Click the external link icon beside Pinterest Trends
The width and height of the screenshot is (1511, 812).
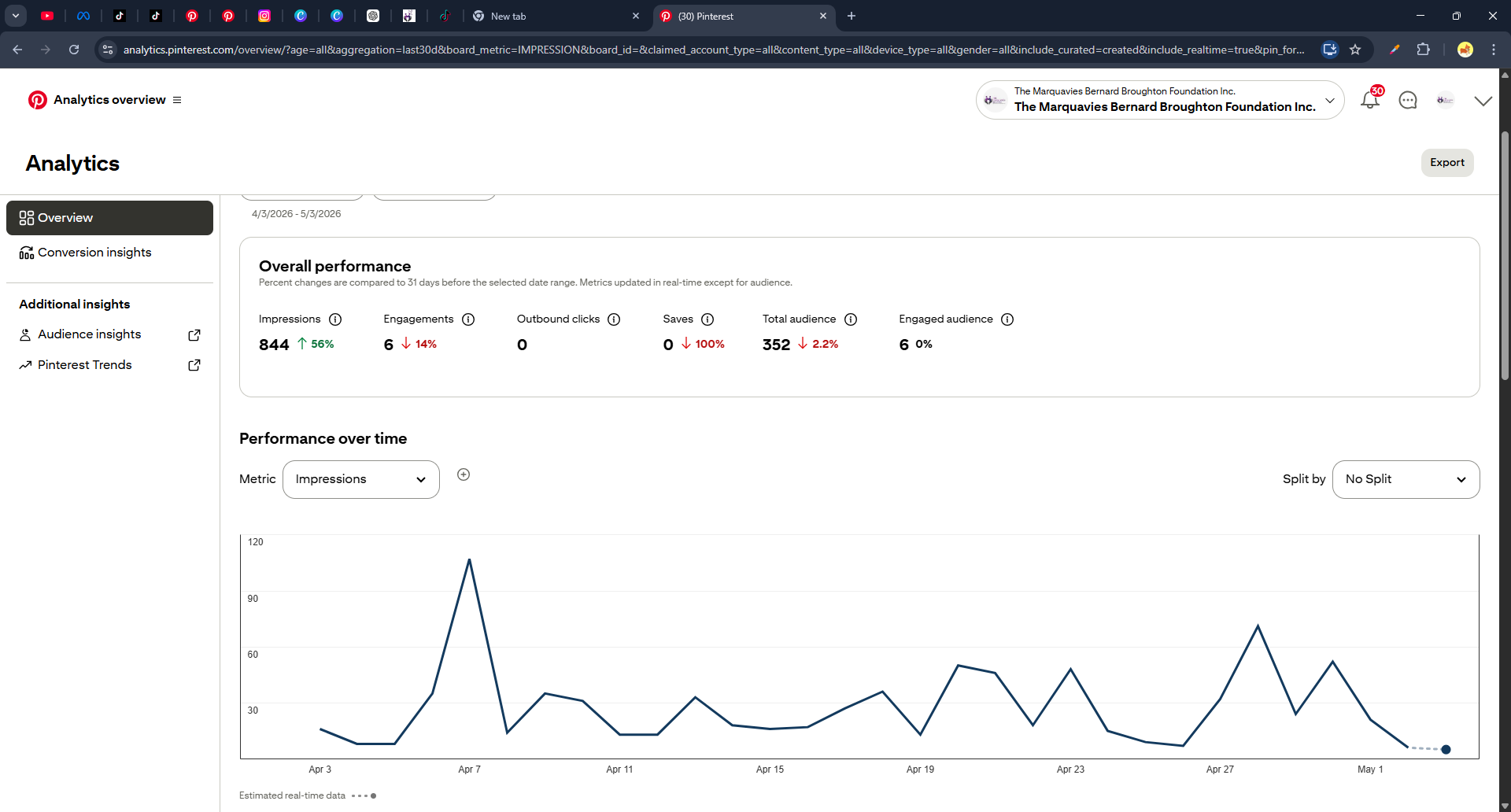tap(194, 365)
